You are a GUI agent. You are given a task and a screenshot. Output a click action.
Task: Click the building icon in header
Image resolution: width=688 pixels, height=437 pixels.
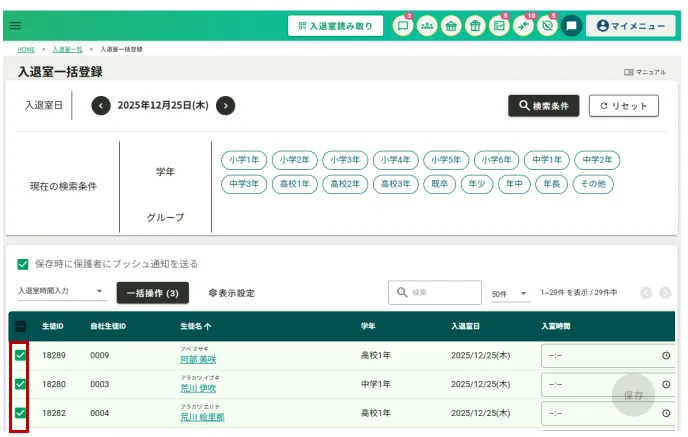pos(451,26)
